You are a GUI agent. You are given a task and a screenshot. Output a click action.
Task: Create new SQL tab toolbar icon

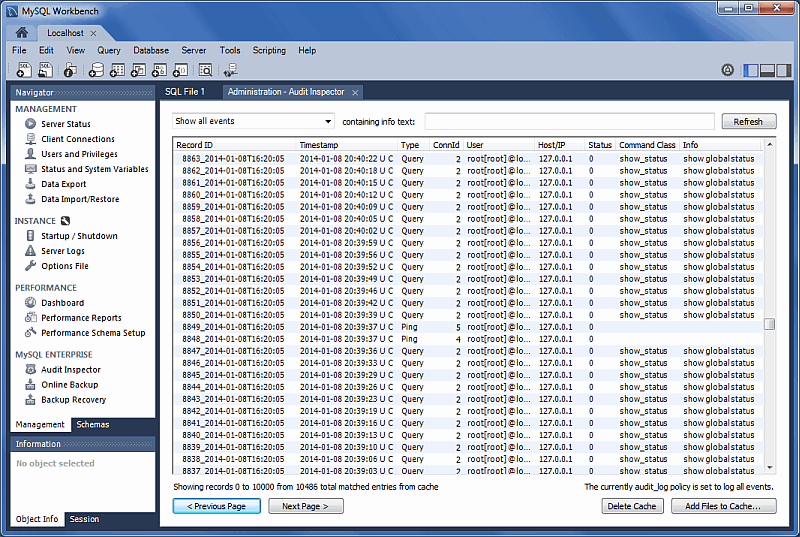click(24, 70)
